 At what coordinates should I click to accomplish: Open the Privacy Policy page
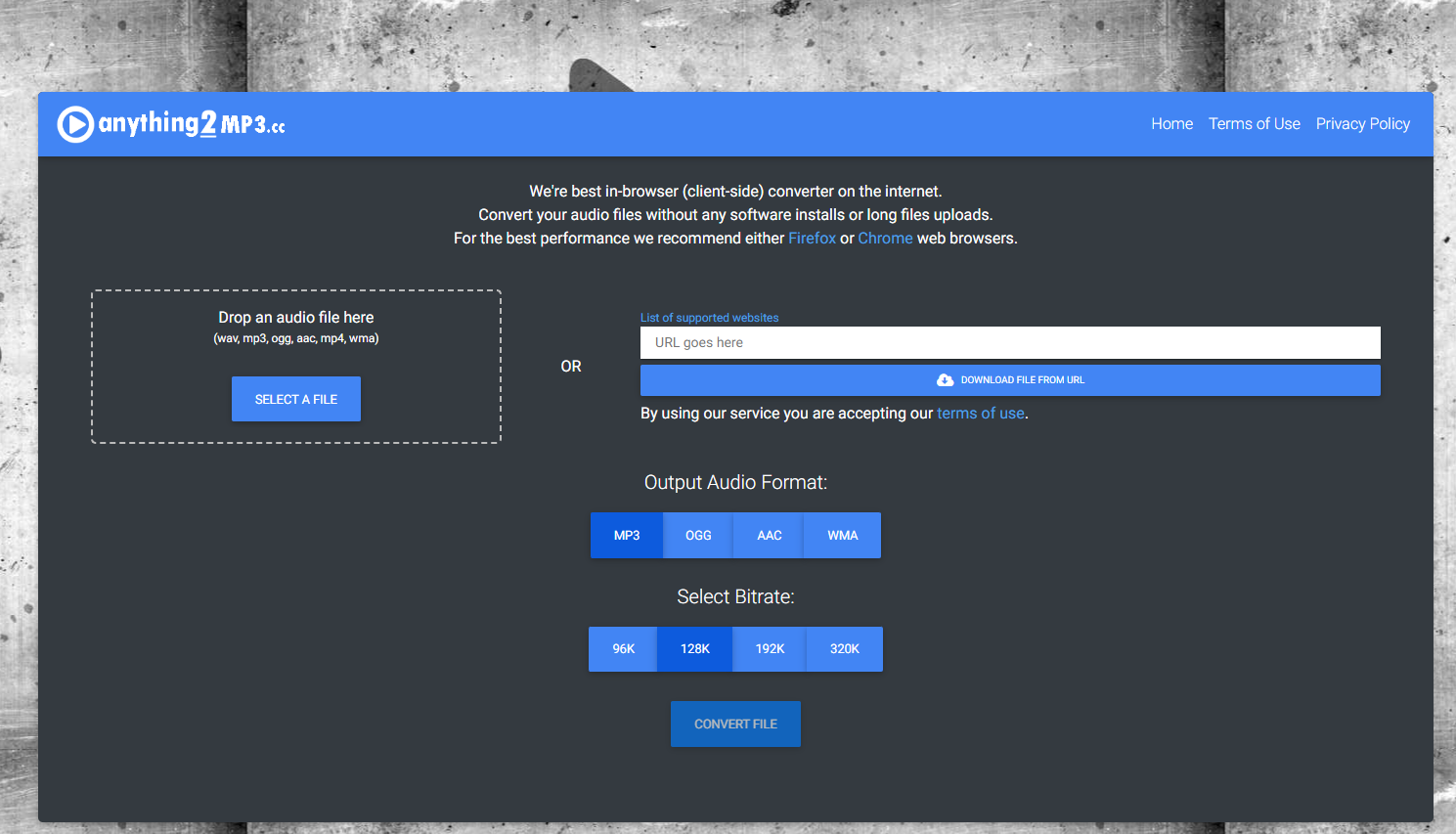coord(1363,124)
